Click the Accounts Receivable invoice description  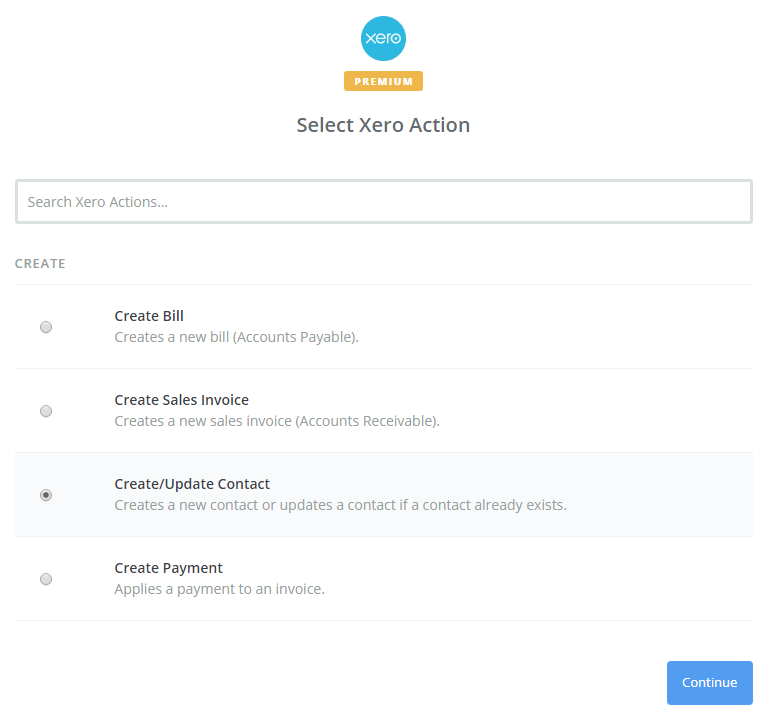point(277,421)
